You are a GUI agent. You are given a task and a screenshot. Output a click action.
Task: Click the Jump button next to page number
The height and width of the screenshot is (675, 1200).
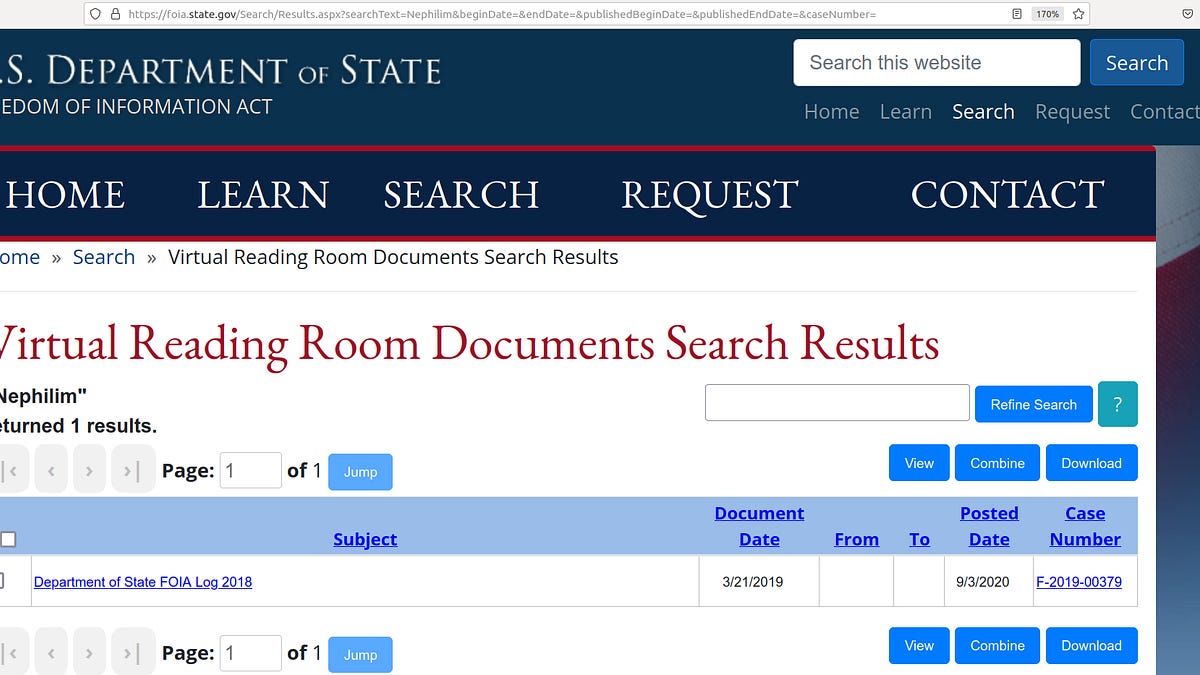[x=359, y=471]
